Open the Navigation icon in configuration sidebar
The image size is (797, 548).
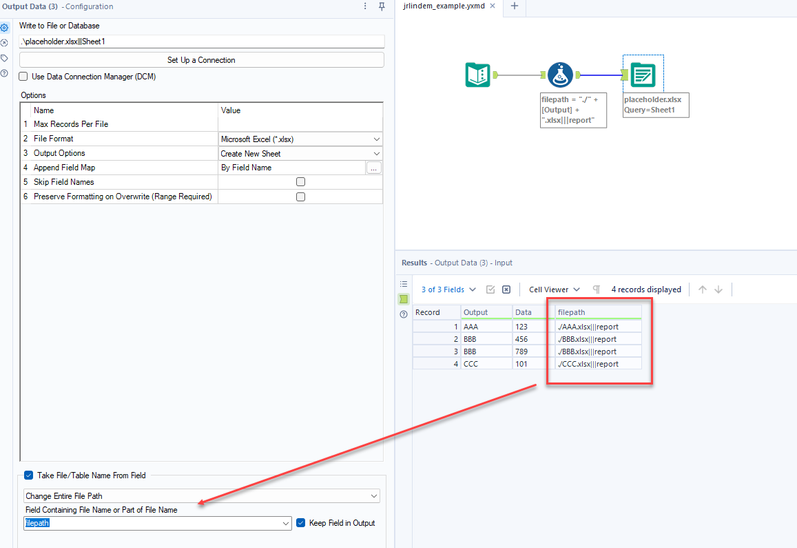[5, 43]
